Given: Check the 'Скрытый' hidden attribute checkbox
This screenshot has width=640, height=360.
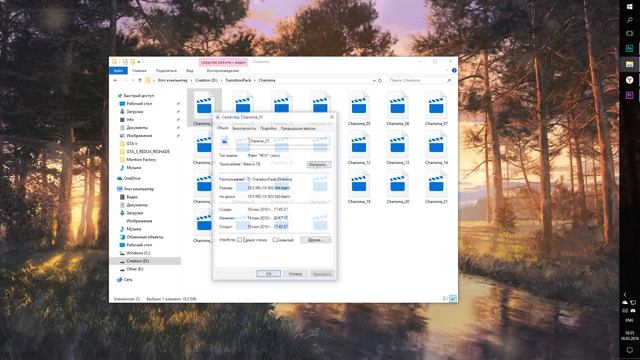Looking at the screenshot, I should click(x=275, y=240).
